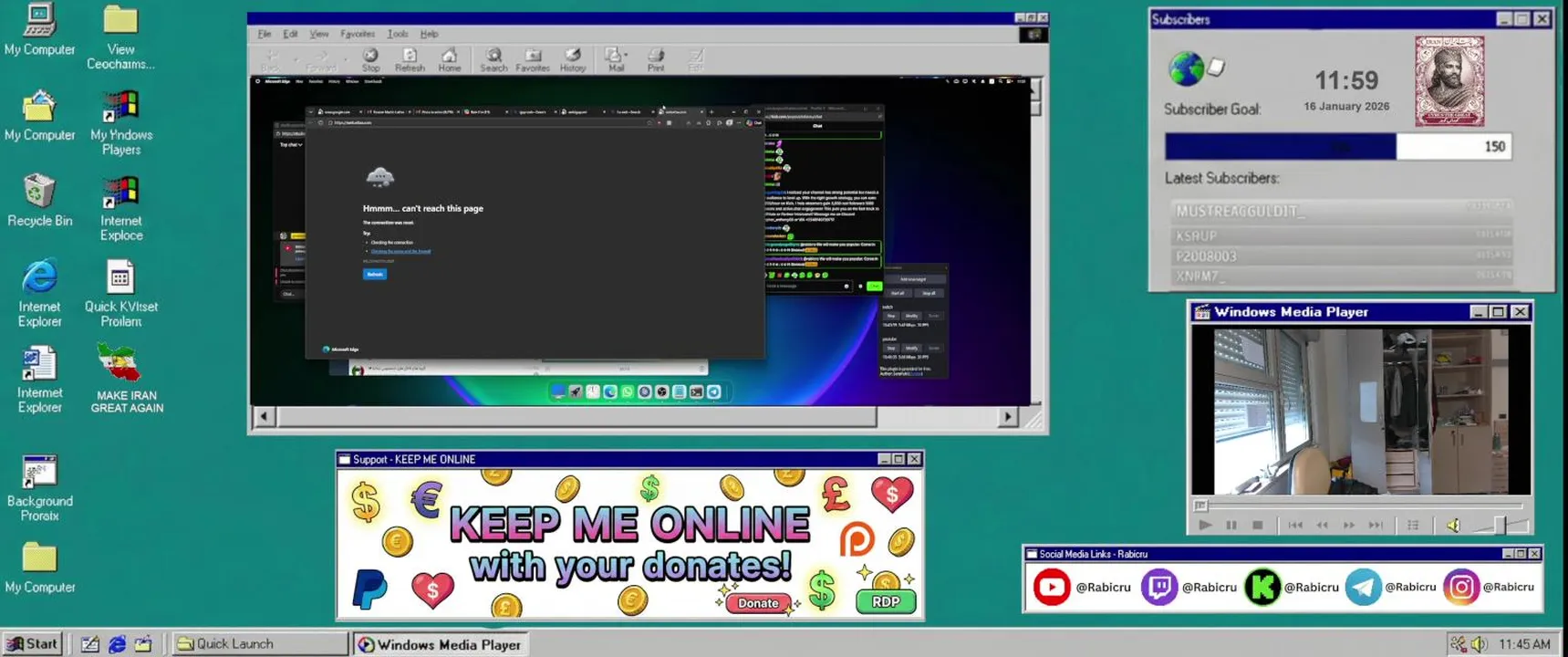The height and width of the screenshot is (657, 1568).
Task: Click the green RDP button
Action: (886, 601)
